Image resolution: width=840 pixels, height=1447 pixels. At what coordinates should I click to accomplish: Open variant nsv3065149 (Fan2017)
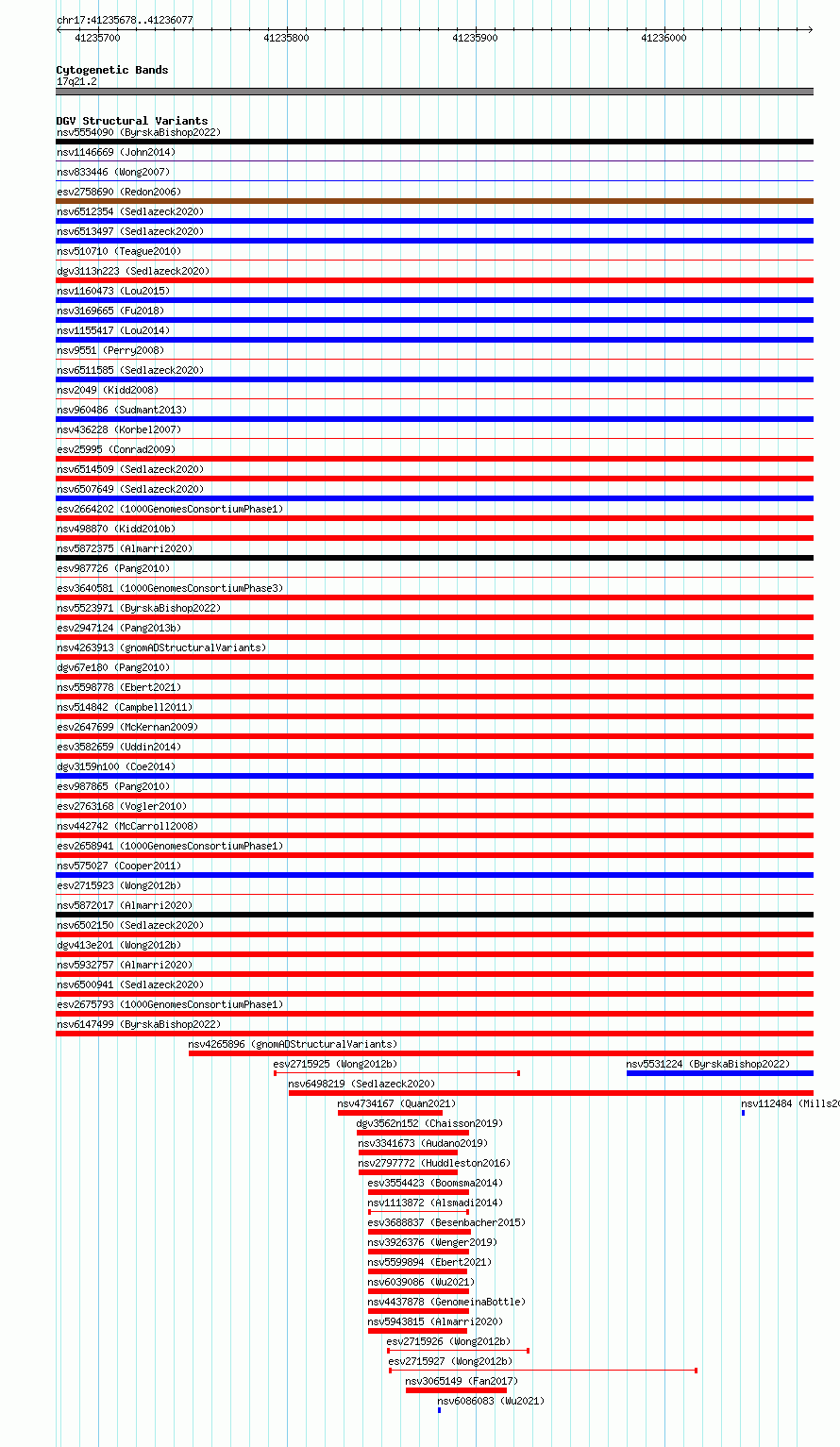click(x=462, y=1381)
